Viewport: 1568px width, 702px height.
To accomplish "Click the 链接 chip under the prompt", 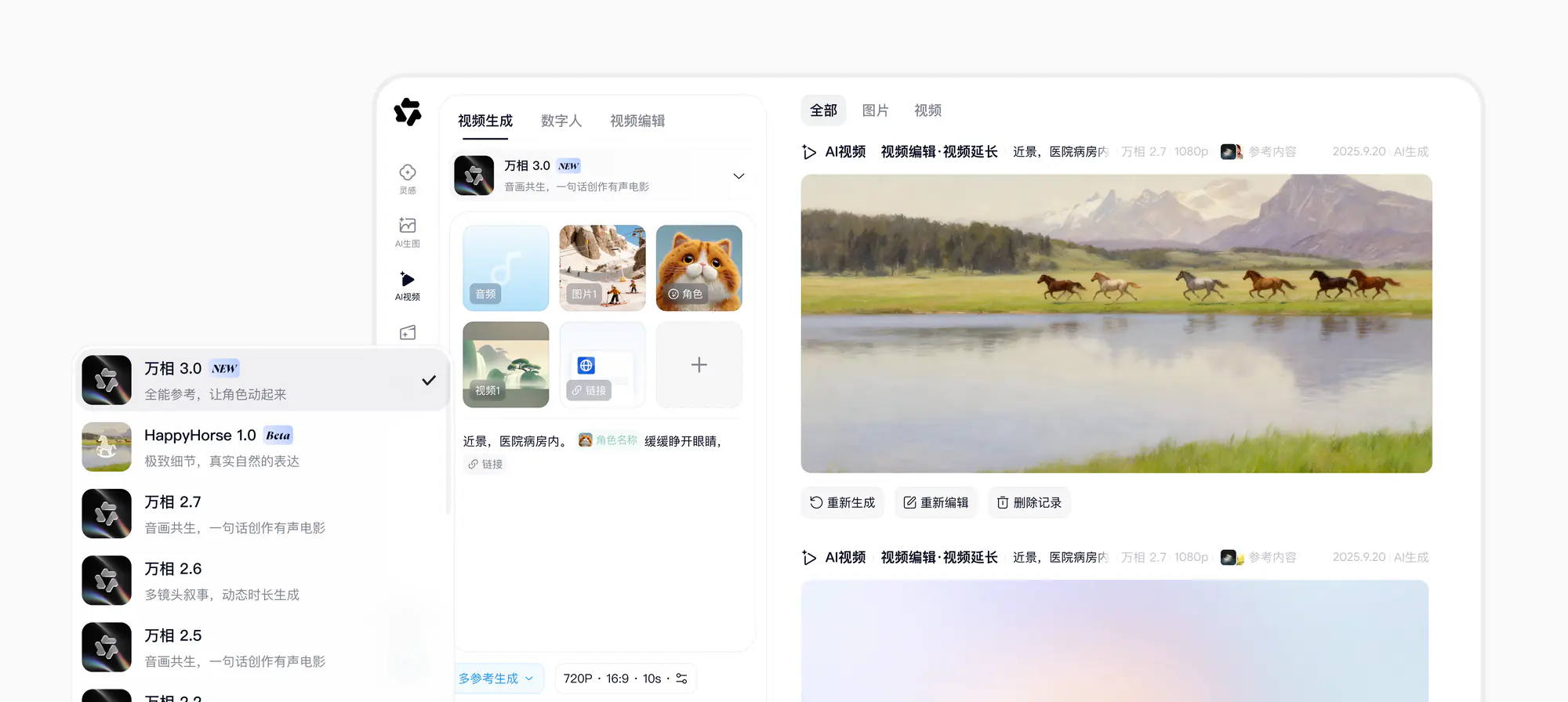I will click(x=485, y=465).
